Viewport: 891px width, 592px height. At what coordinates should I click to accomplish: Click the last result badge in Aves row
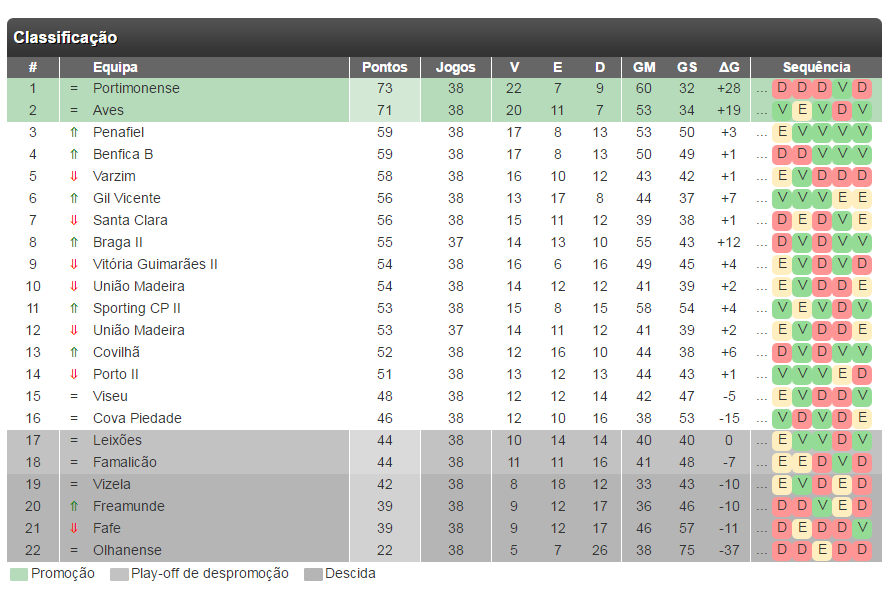click(862, 110)
